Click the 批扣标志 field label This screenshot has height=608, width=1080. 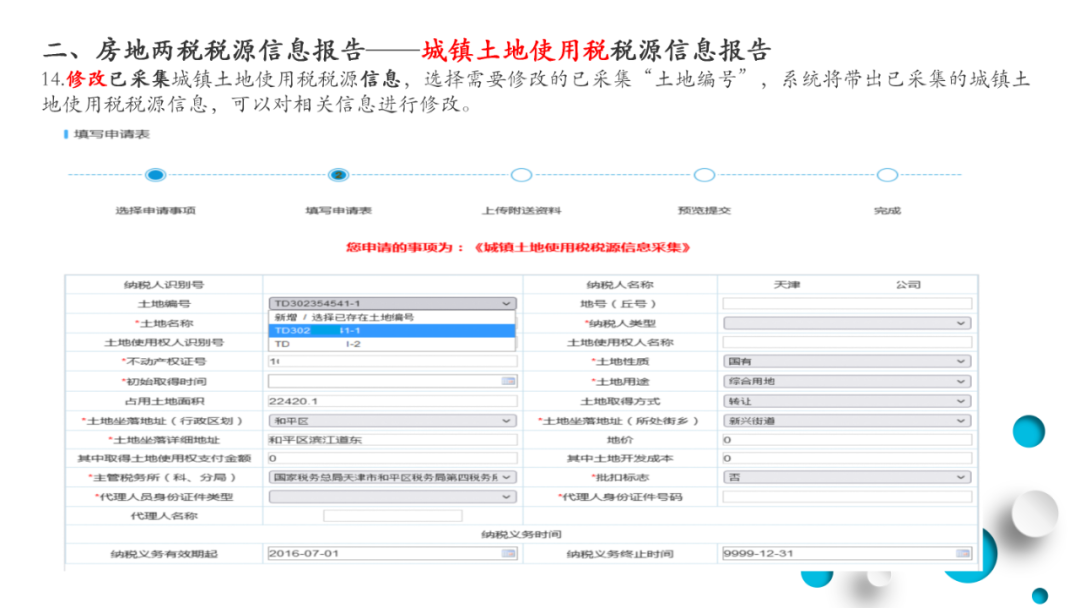[x=620, y=477]
